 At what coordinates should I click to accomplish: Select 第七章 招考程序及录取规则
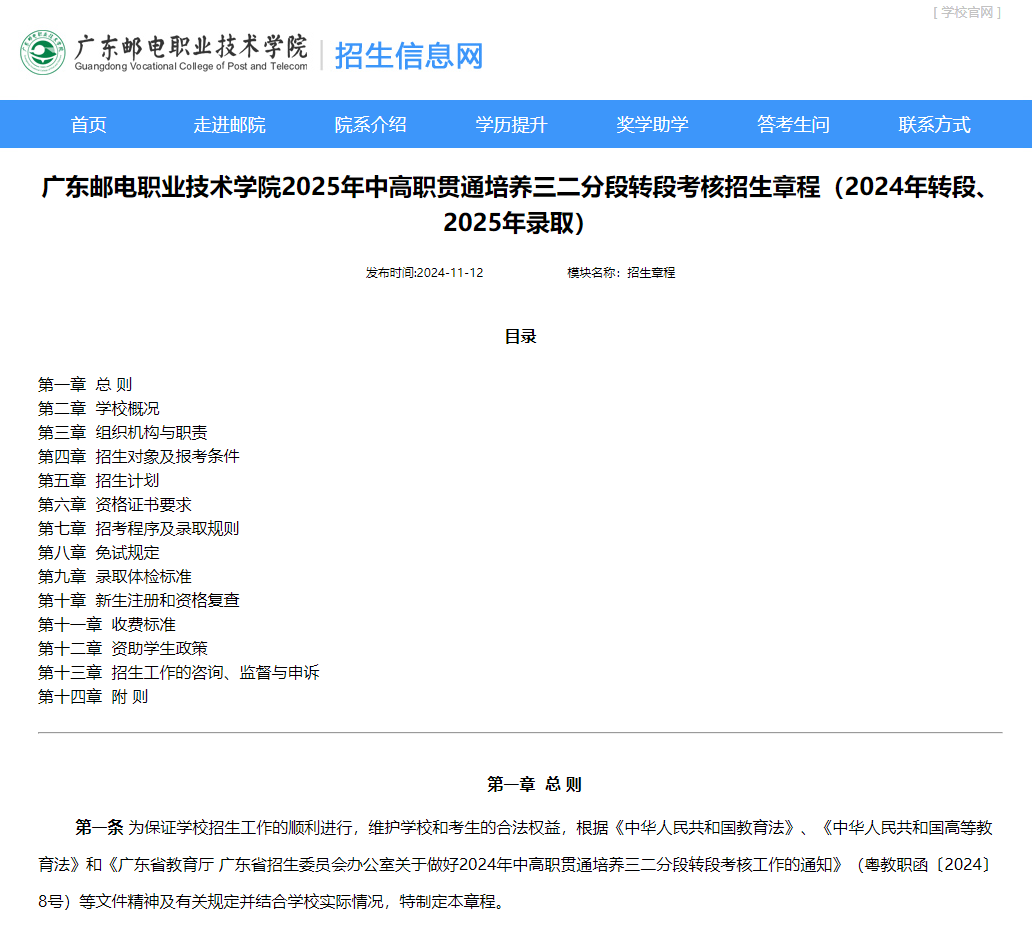pyautogui.click(x=138, y=528)
